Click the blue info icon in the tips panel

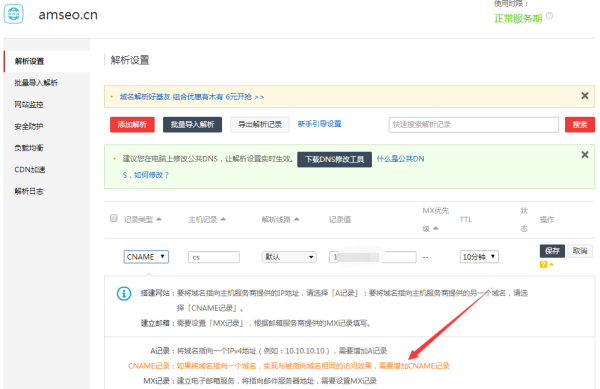[x=124, y=293]
